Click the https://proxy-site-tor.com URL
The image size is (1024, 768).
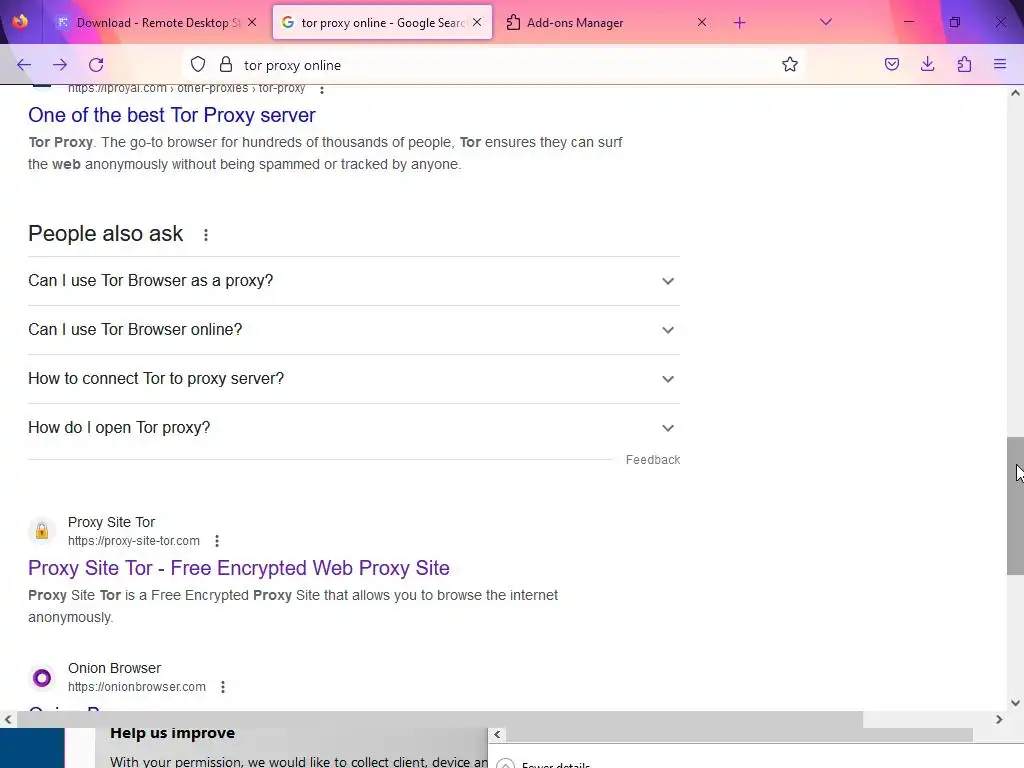[134, 541]
